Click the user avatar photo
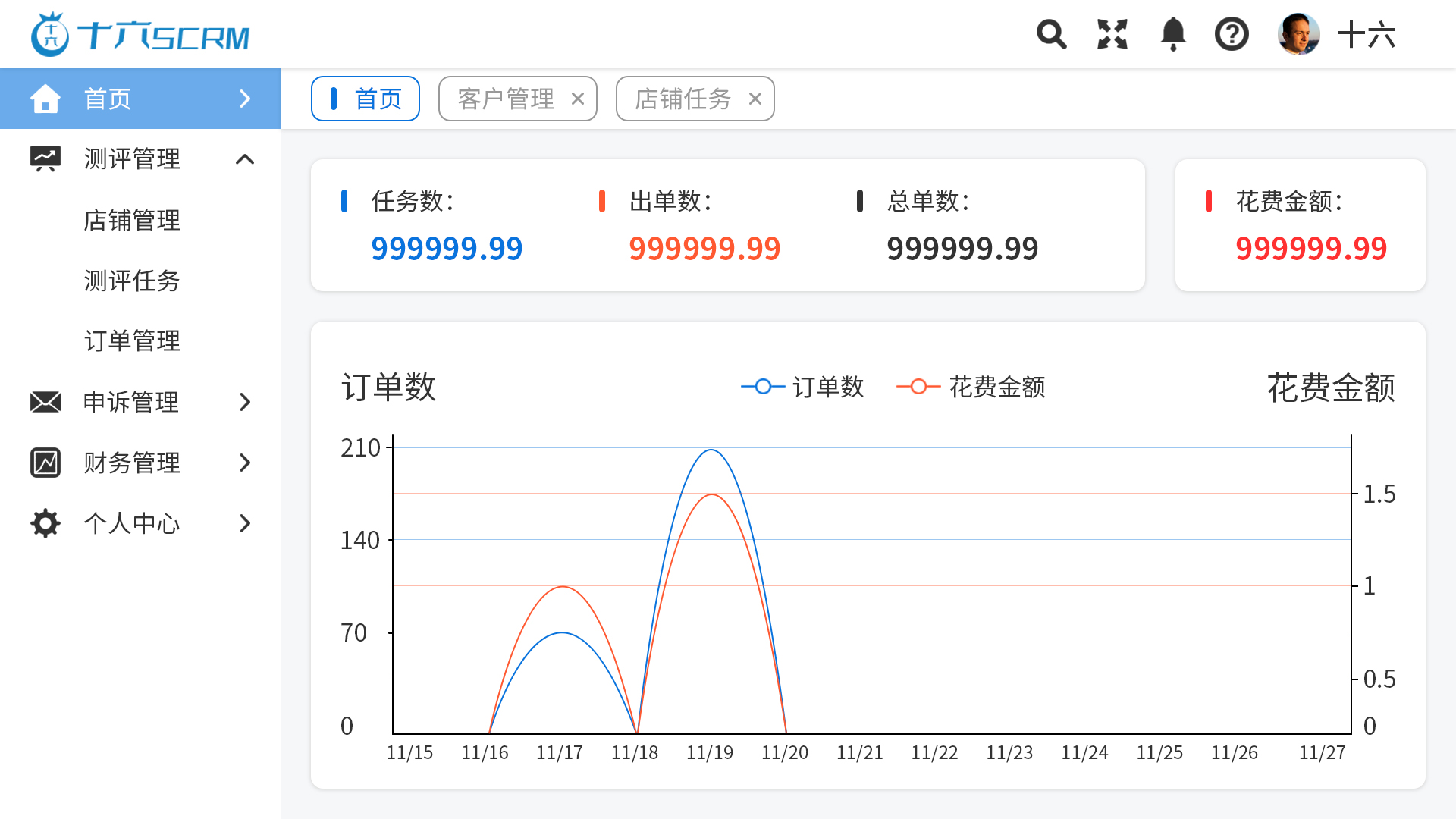This screenshot has height=819, width=1456. pos(1298,35)
